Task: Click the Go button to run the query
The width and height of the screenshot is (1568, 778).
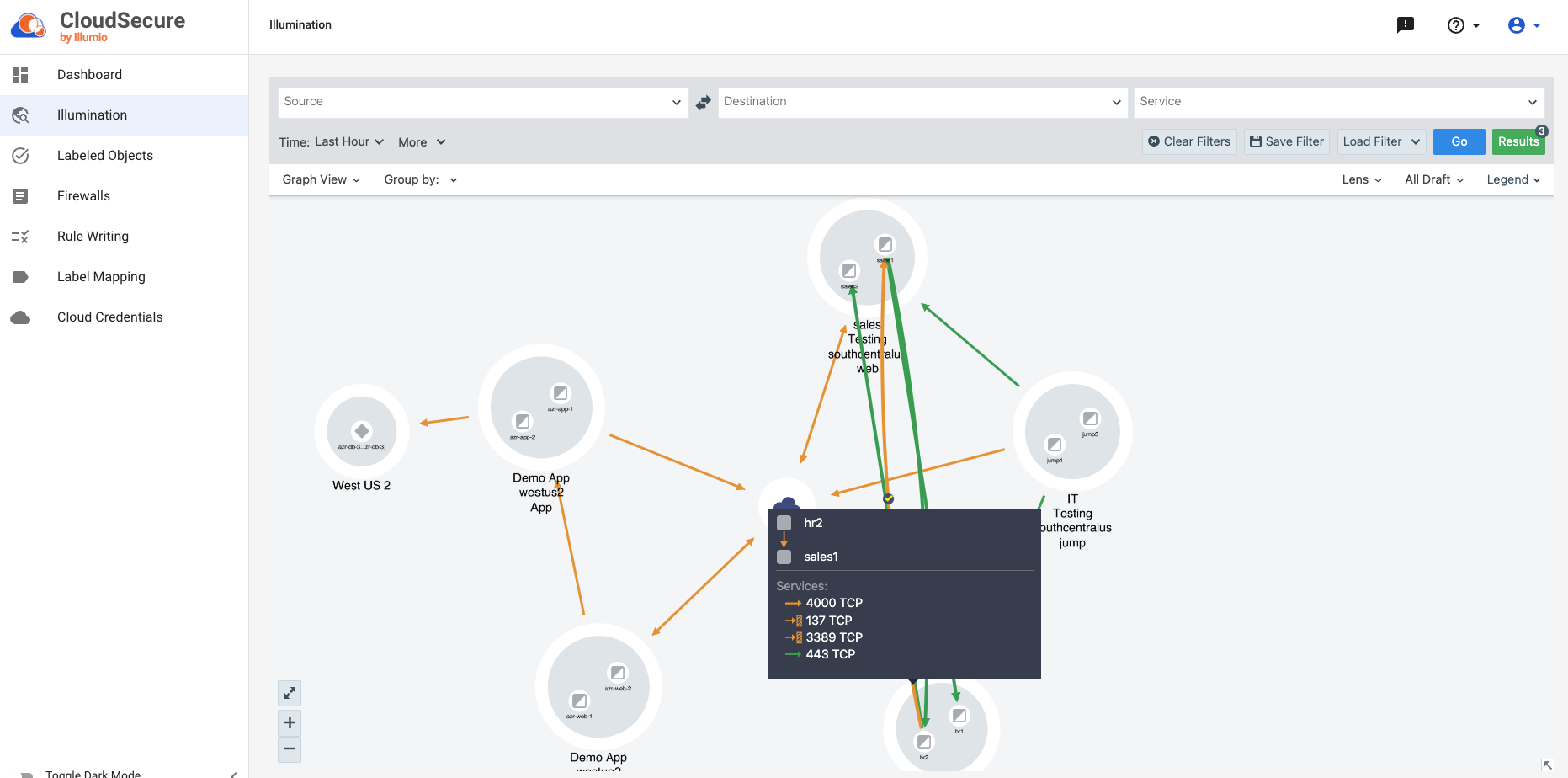Action: tap(1459, 141)
